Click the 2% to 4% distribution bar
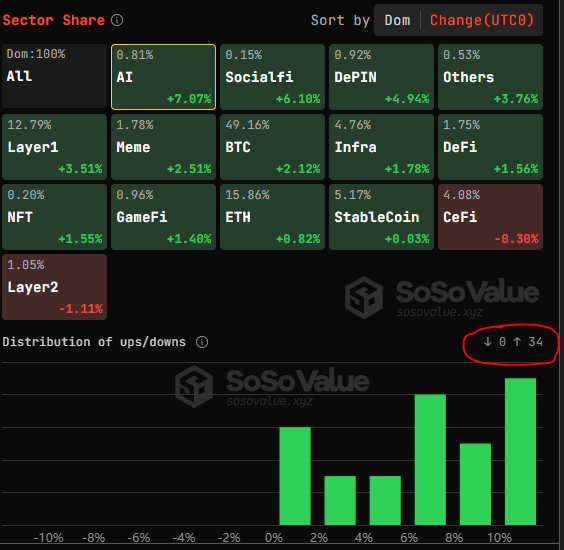This screenshot has height=550, width=564. click(340, 500)
